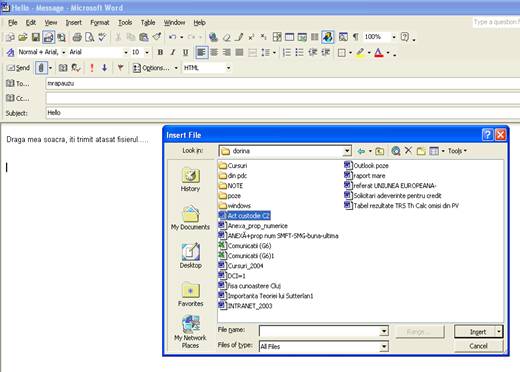Open the Font Color dropdown arrow
Screen dimensions: 520x372
pyautogui.click(x=388, y=52)
